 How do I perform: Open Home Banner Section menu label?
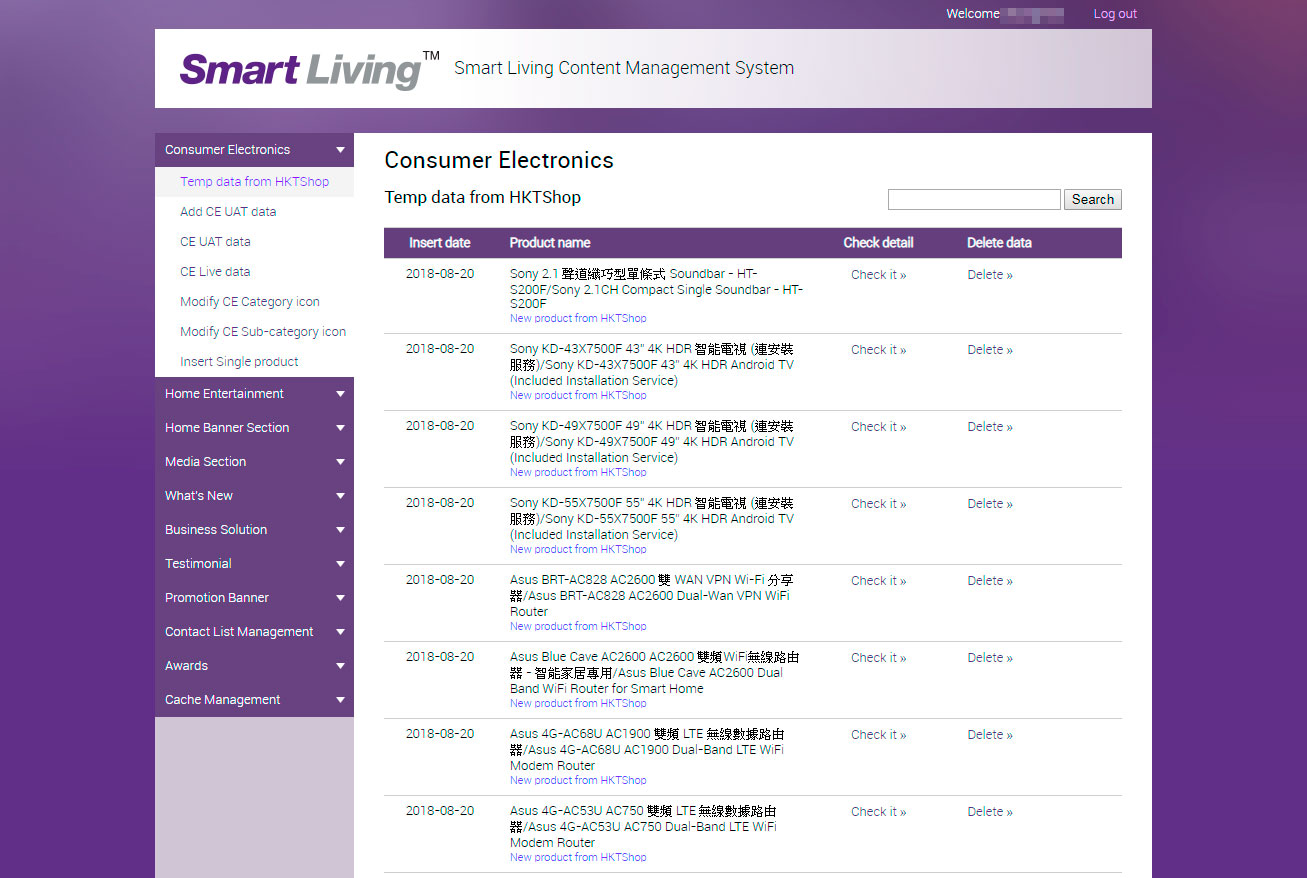pyautogui.click(x=227, y=428)
